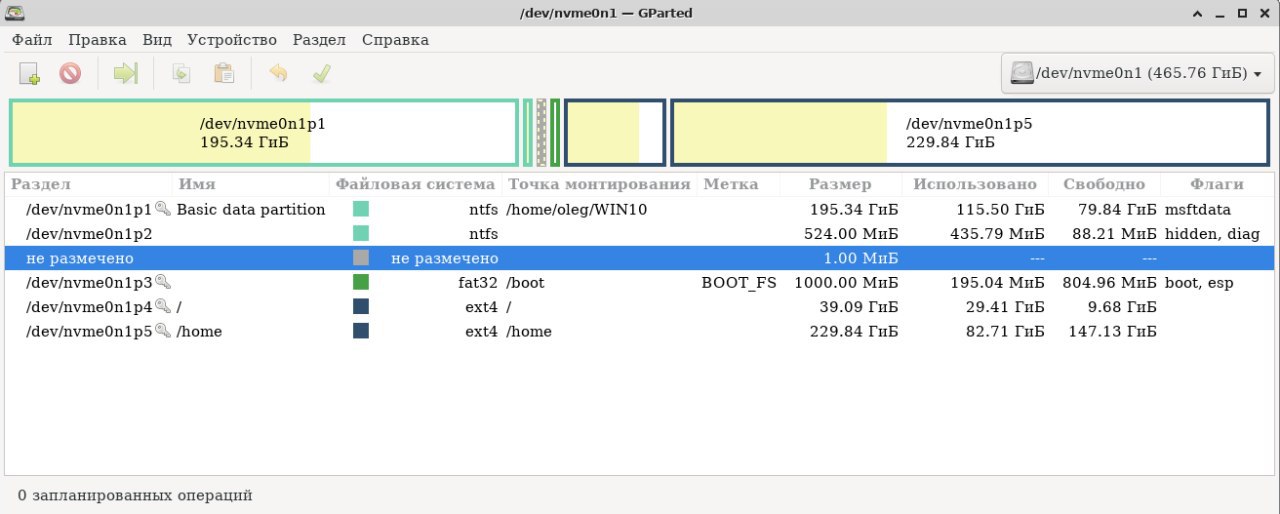Viewport: 1280px width, 514px height.
Task: Click the ntfs color swatch in nvme0n1p1 row
Action: (x=361, y=209)
